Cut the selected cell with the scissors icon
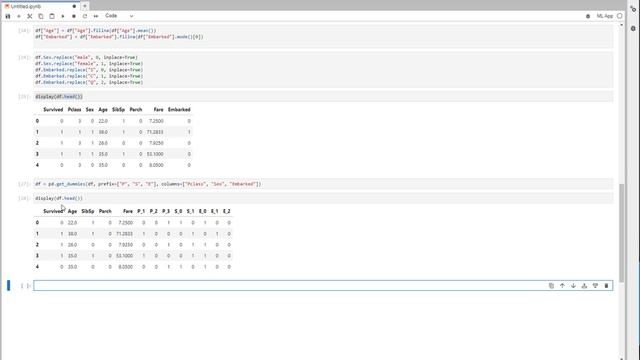640x360 pixels. tap(30, 16)
